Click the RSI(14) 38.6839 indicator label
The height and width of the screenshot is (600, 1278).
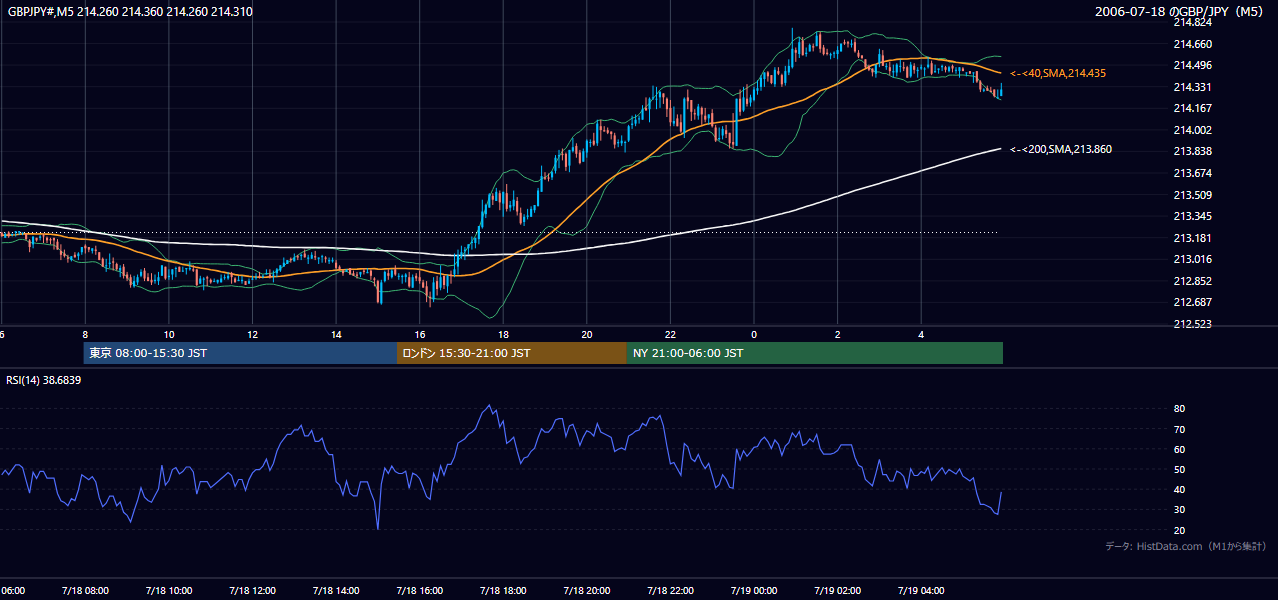click(44, 381)
